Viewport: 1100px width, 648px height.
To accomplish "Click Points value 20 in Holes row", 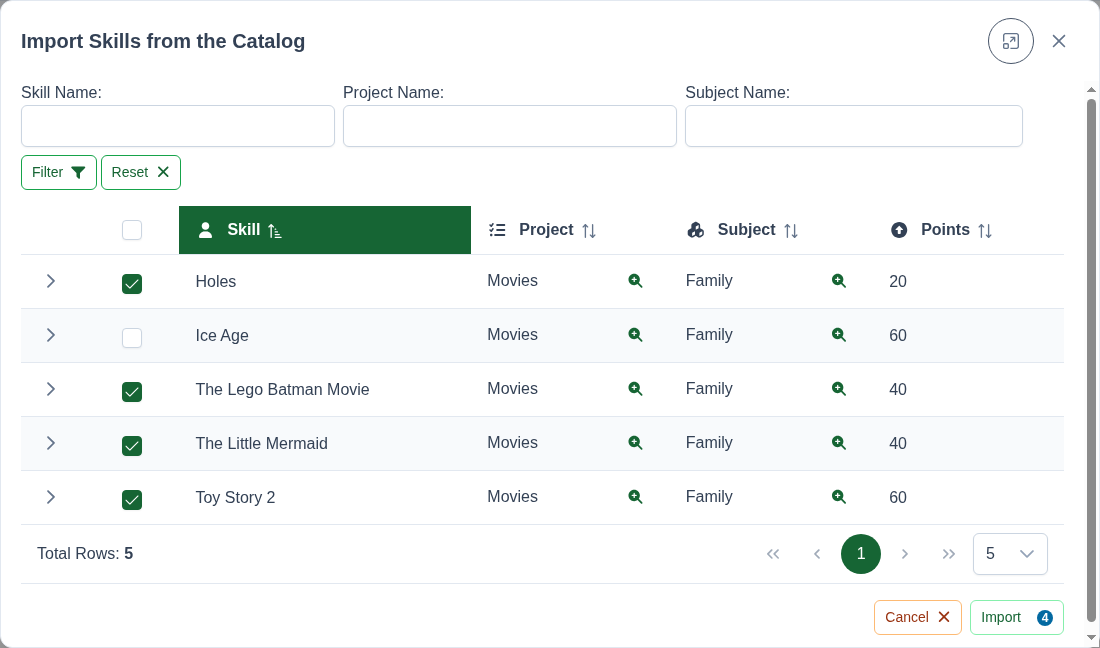I will pyautogui.click(x=898, y=282).
